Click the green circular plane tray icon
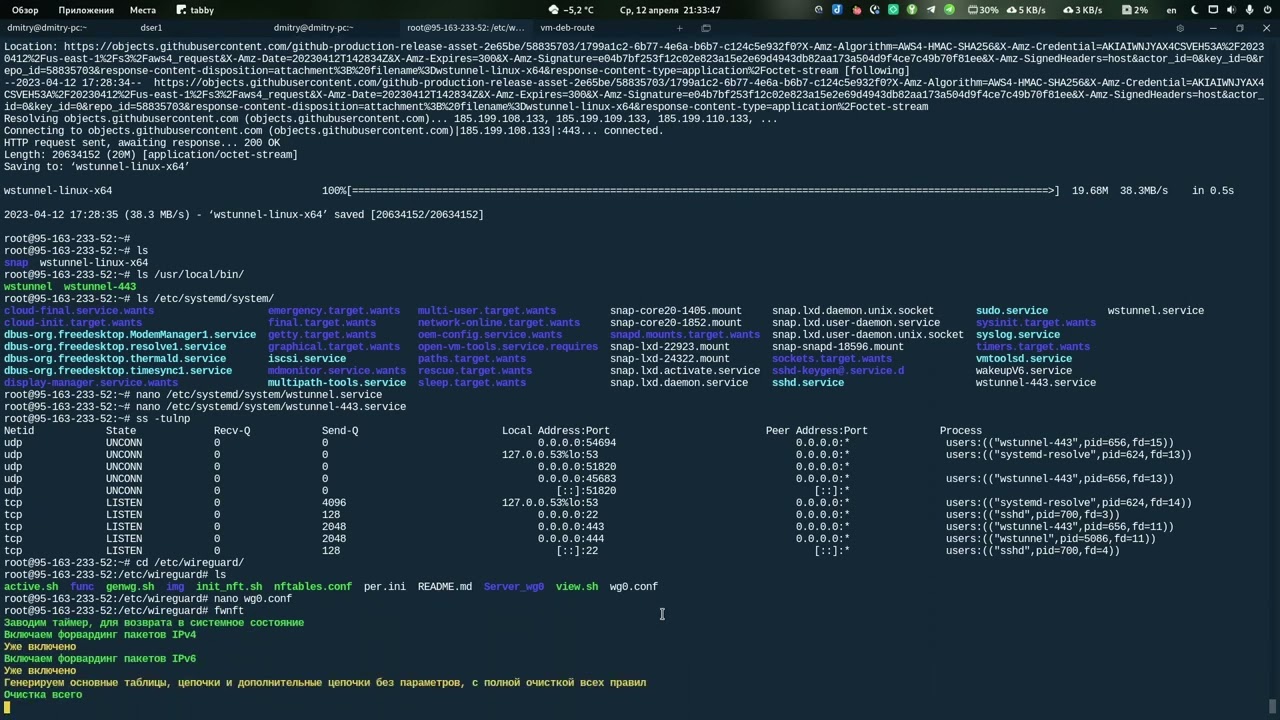Screen dimensions: 1280x720 coord(949,10)
